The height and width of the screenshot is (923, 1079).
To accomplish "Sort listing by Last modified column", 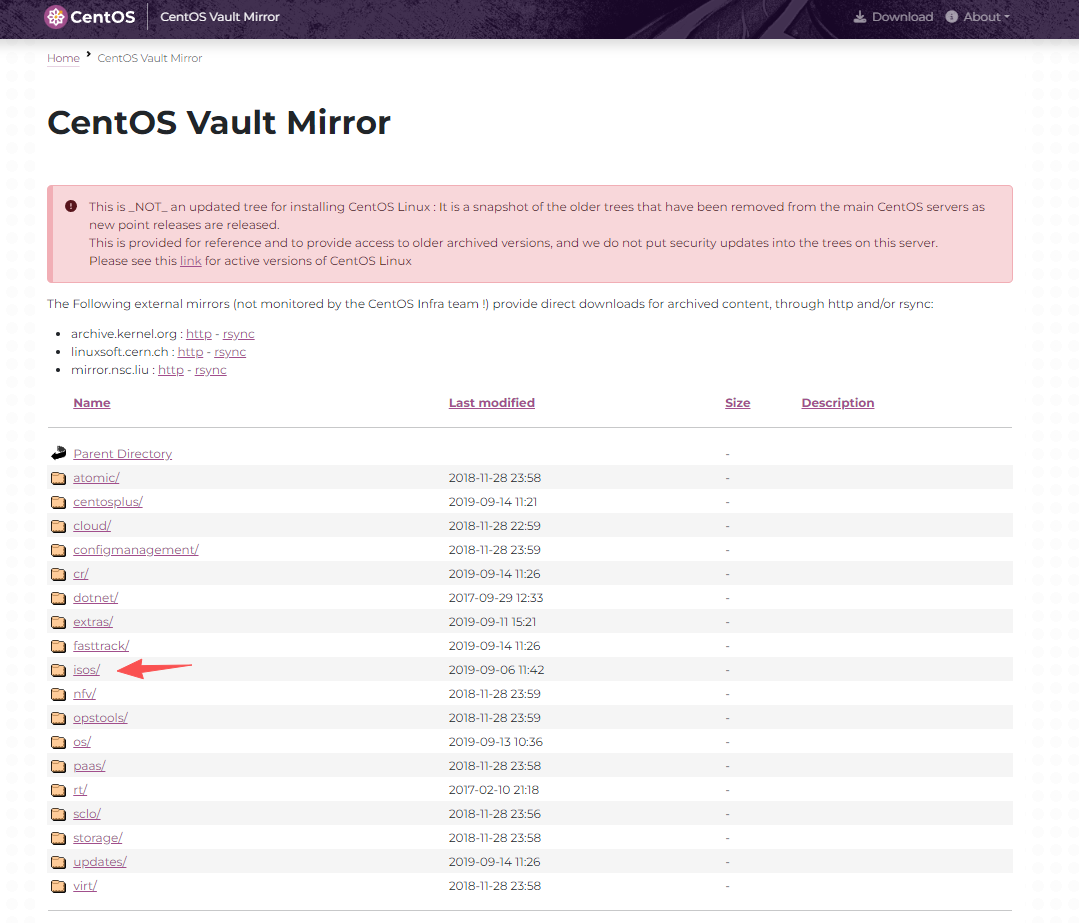I will pos(491,403).
